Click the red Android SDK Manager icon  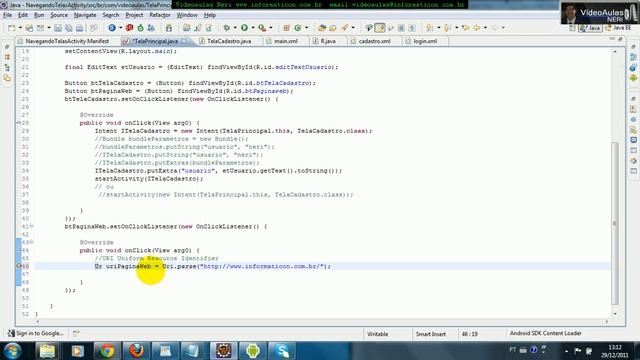129,28
